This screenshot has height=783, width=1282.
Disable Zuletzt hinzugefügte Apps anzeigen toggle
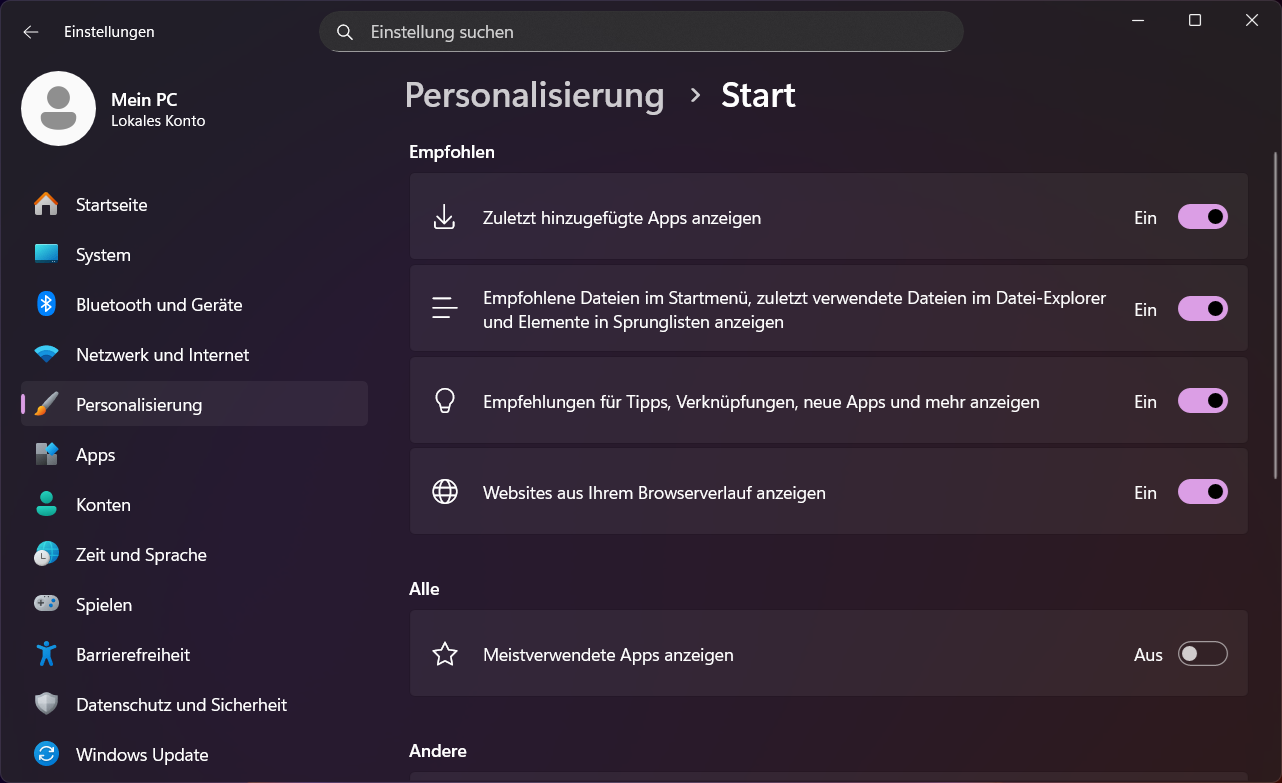1202,217
